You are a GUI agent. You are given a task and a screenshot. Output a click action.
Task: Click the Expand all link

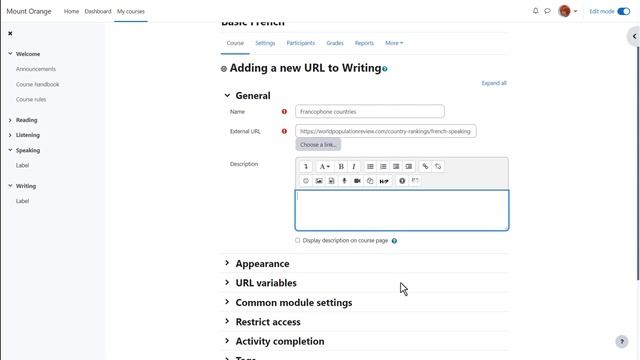click(x=494, y=83)
